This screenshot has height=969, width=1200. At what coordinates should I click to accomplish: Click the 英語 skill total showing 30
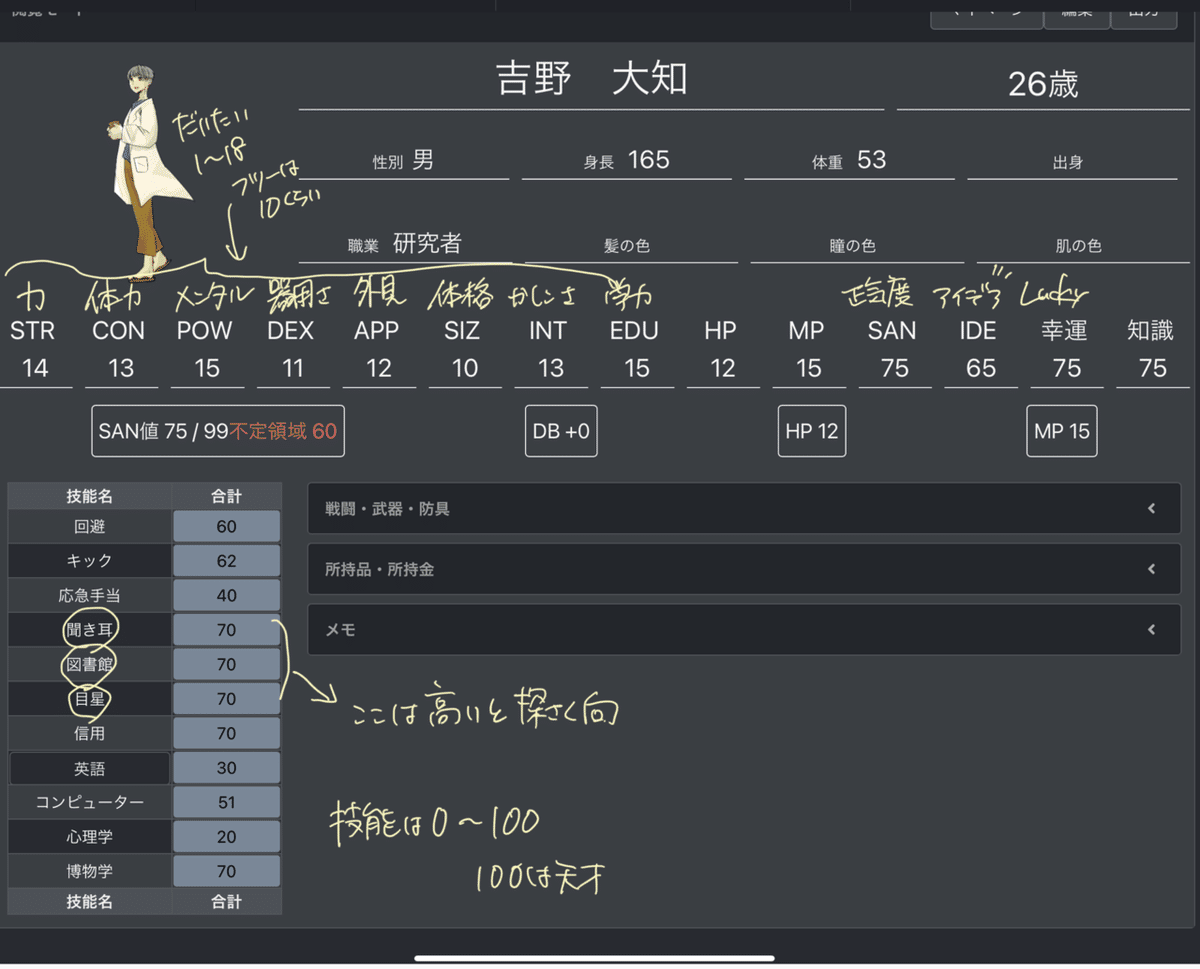pyautogui.click(x=226, y=768)
